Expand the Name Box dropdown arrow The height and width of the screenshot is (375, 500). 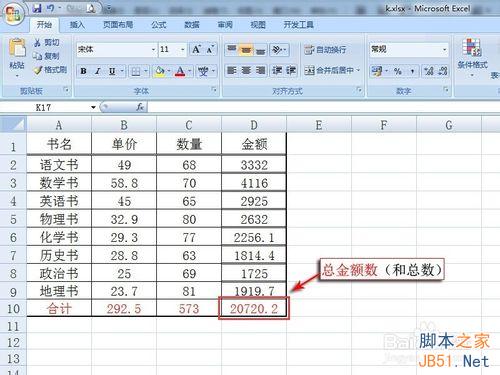pos(93,107)
